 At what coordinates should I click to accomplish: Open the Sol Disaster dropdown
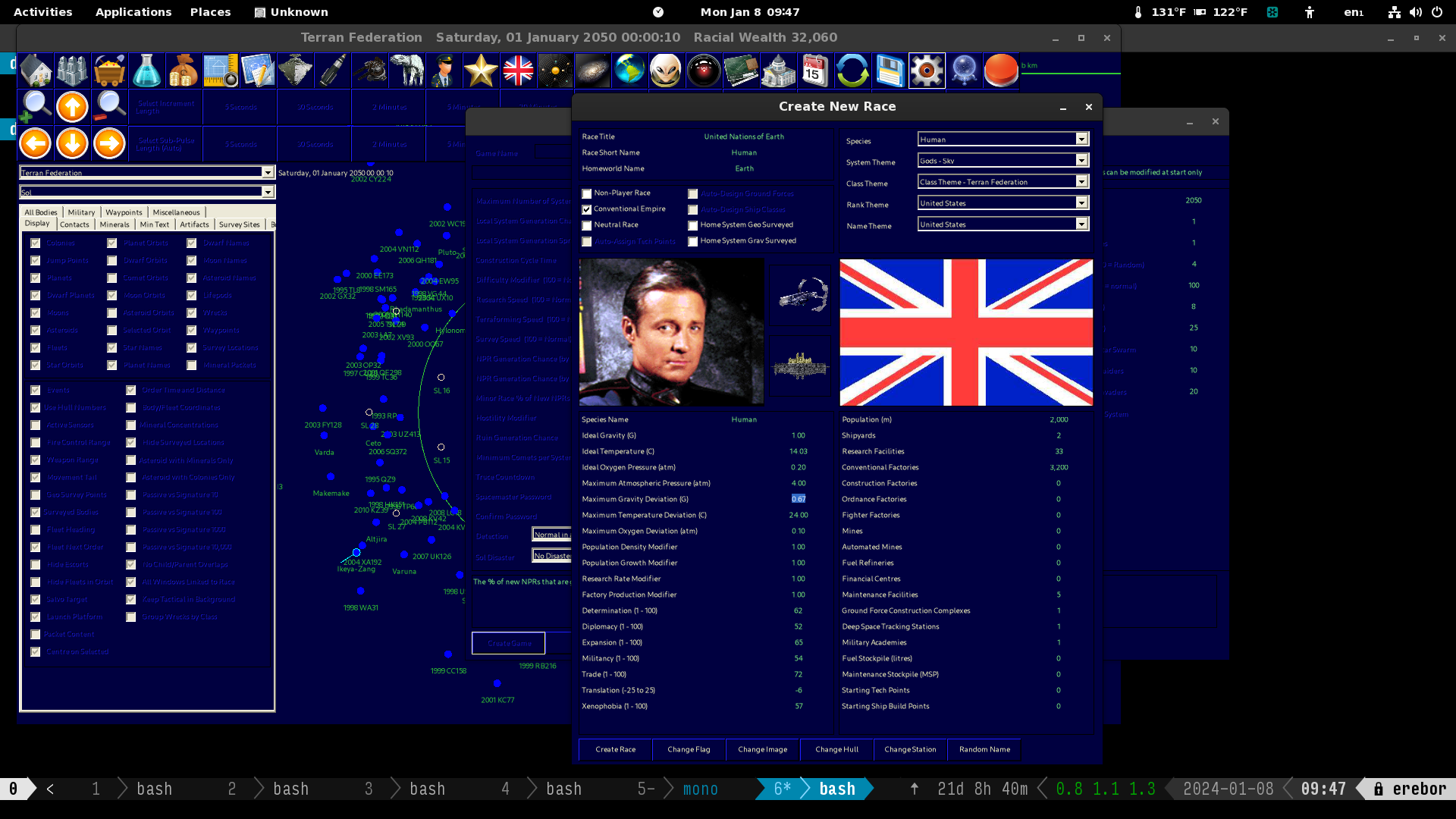pyautogui.click(x=551, y=556)
